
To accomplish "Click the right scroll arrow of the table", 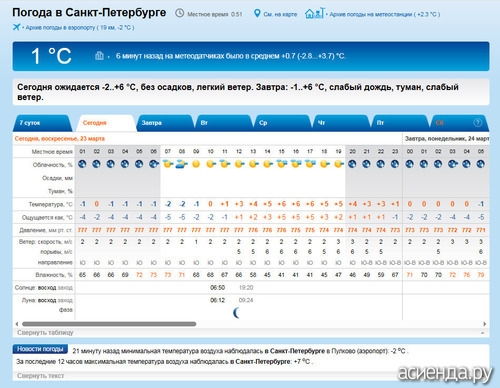I will [485, 324].
